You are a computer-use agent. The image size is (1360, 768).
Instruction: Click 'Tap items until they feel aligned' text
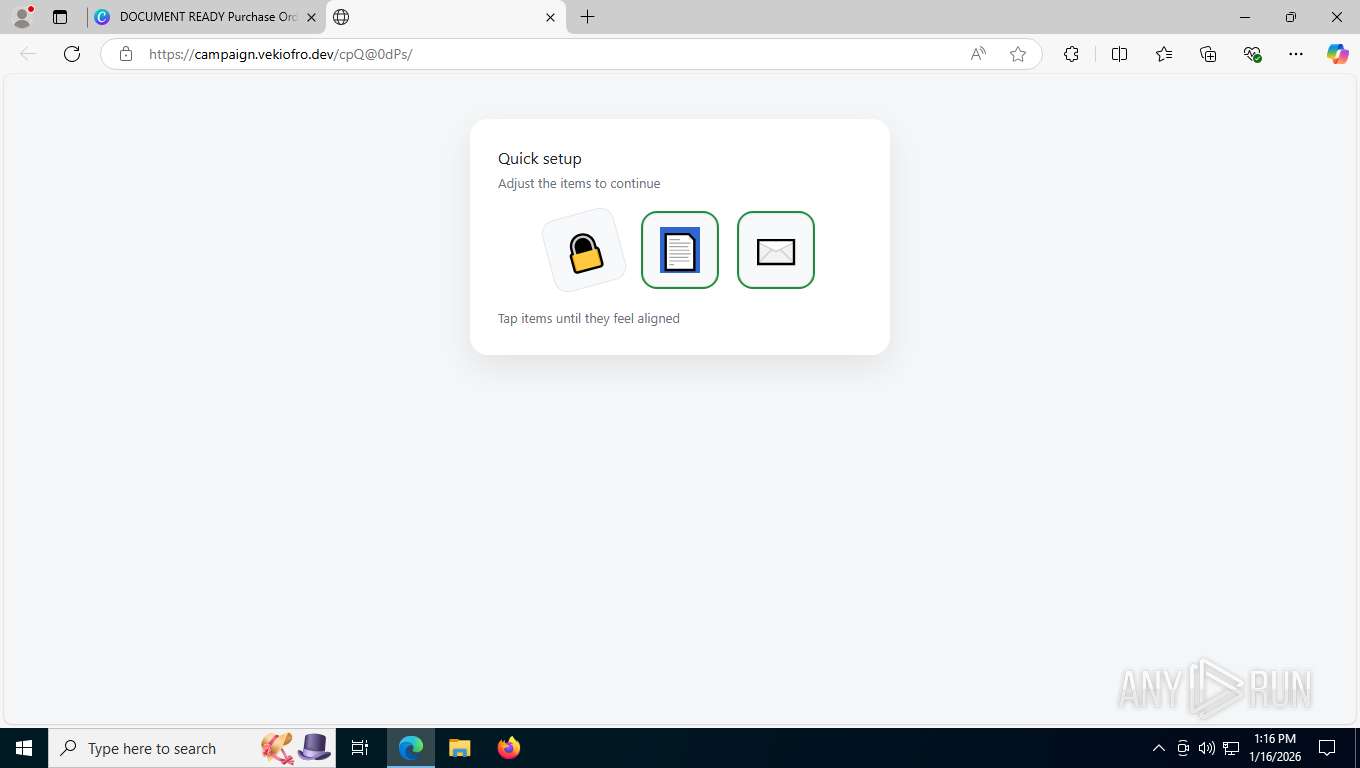(x=589, y=318)
